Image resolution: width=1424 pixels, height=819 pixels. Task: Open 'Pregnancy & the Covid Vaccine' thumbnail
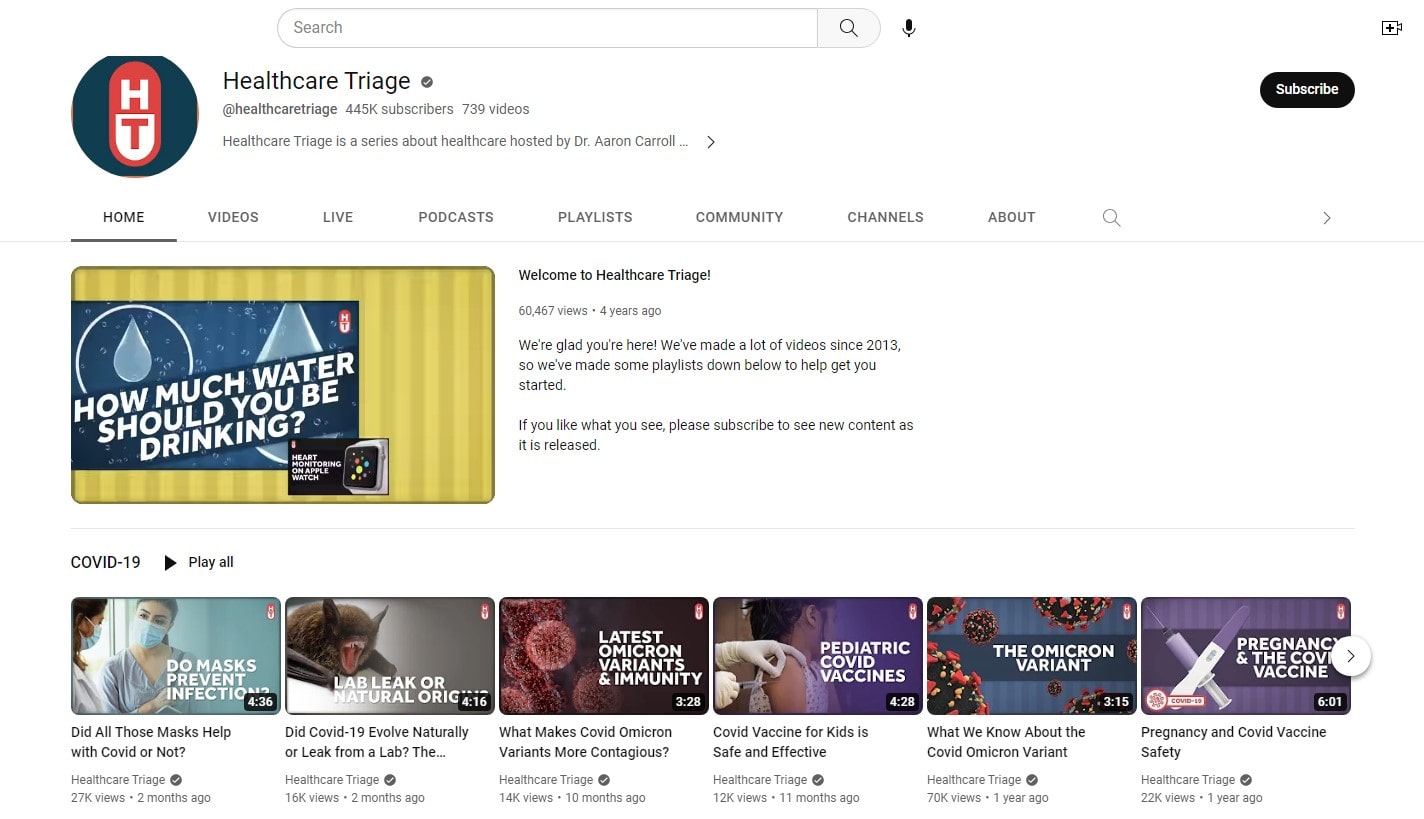[1246, 656]
